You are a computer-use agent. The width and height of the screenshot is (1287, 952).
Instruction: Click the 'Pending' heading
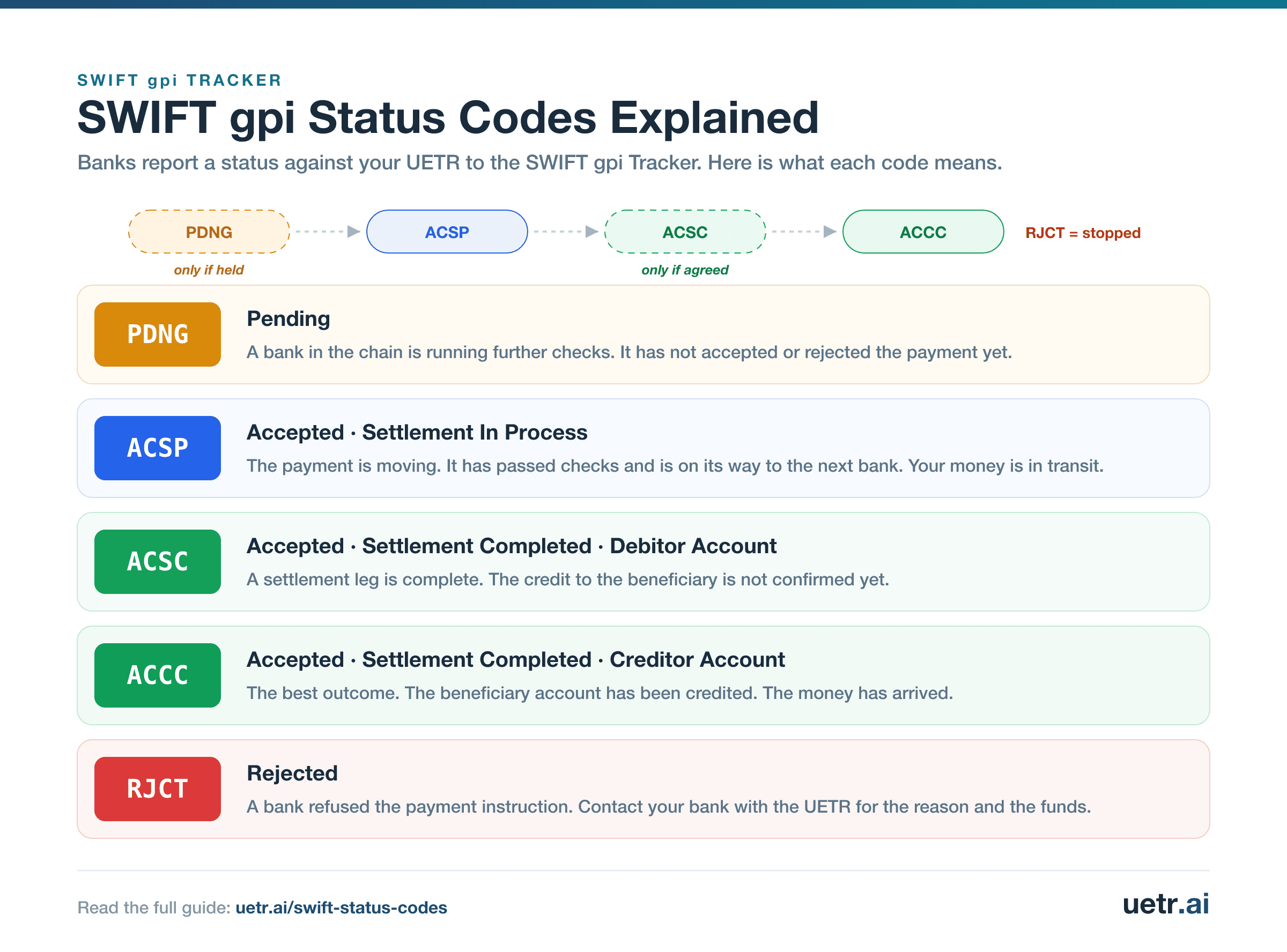pos(288,319)
